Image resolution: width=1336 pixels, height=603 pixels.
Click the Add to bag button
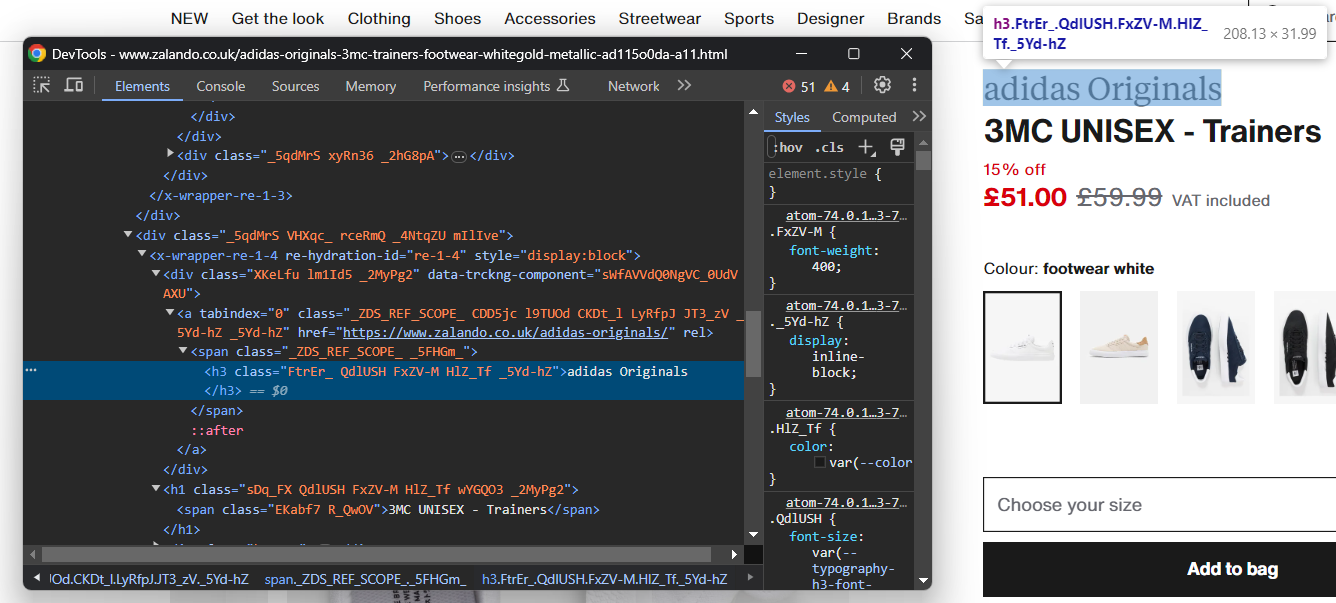coord(1231,569)
